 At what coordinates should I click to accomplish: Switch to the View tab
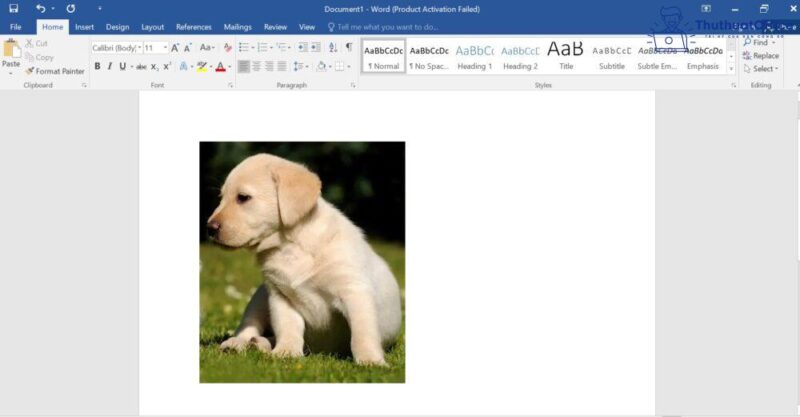[x=307, y=27]
